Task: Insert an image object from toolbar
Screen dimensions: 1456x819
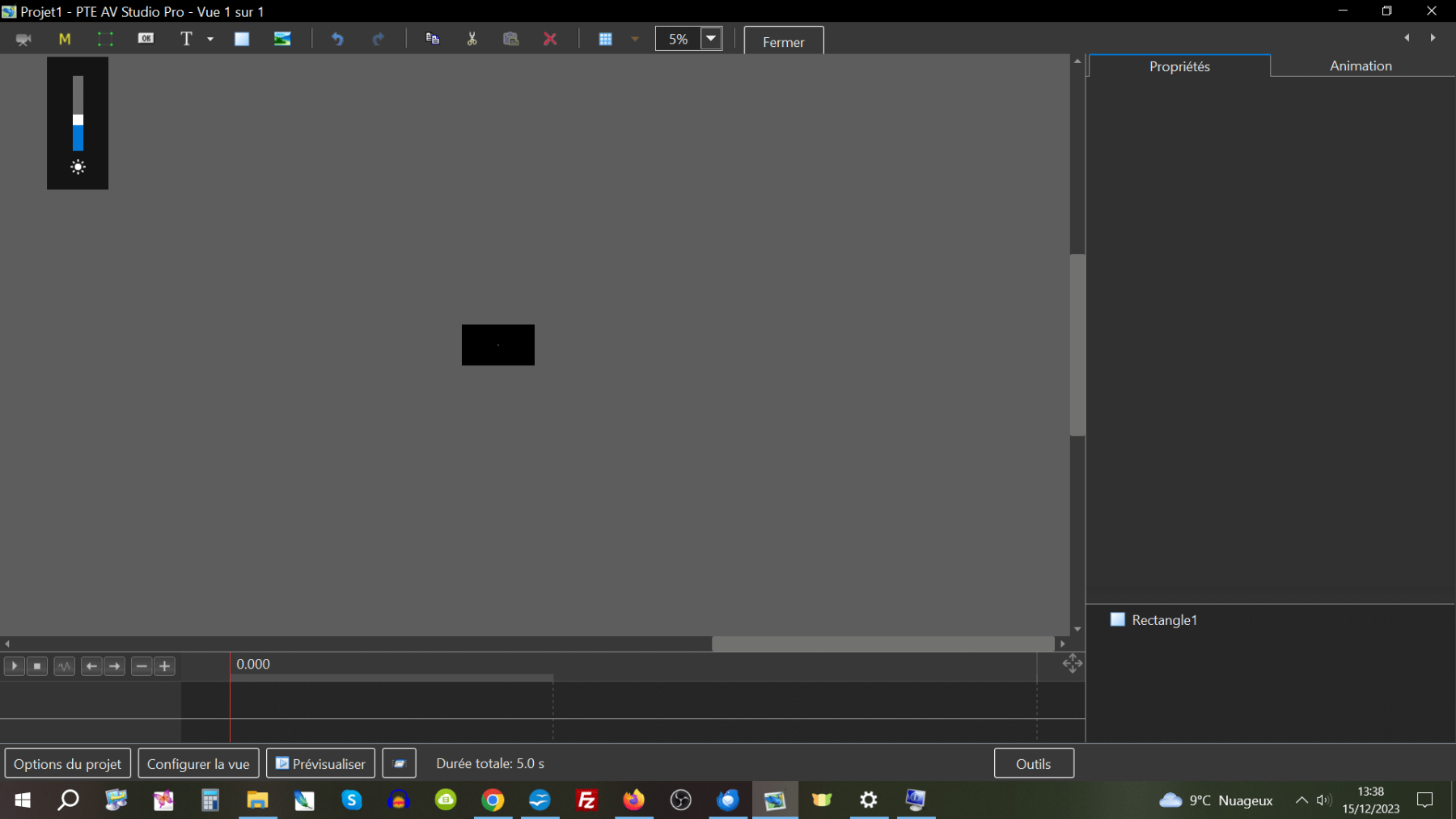Action: click(282, 39)
